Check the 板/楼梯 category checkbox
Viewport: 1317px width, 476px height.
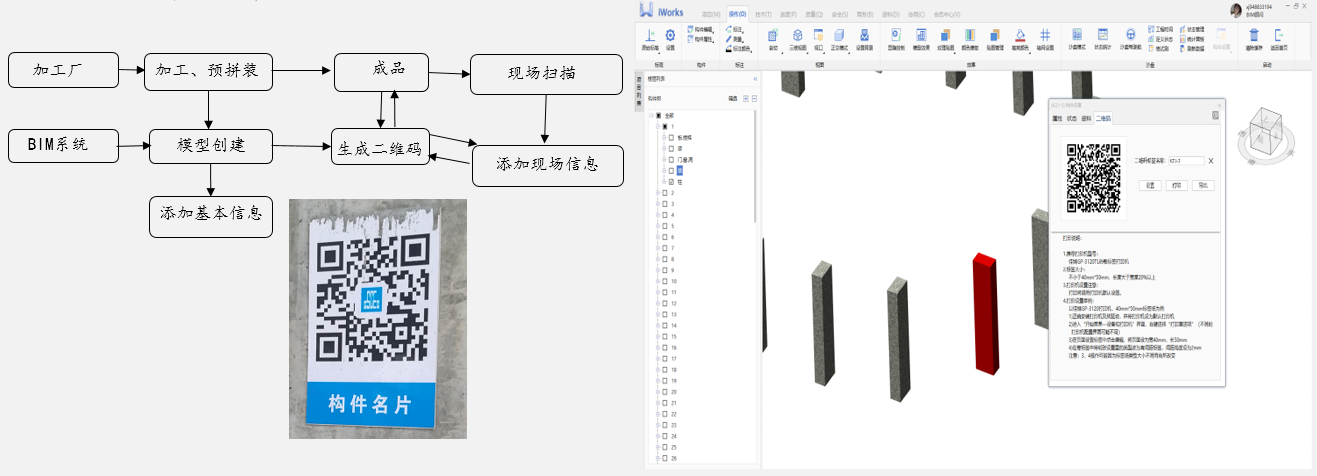click(671, 138)
